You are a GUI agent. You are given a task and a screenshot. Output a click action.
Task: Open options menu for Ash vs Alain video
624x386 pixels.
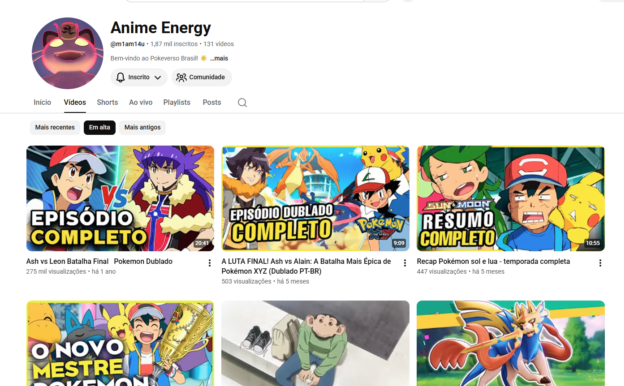click(x=405, y=263)
